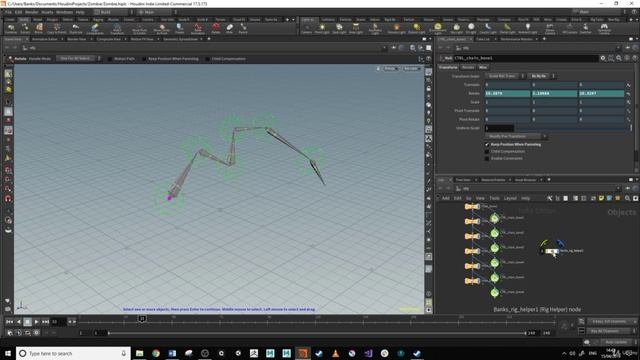Switch to the Animation Editor pane tab
Viewport: 640px width, 360px height.
pos(44,39)
